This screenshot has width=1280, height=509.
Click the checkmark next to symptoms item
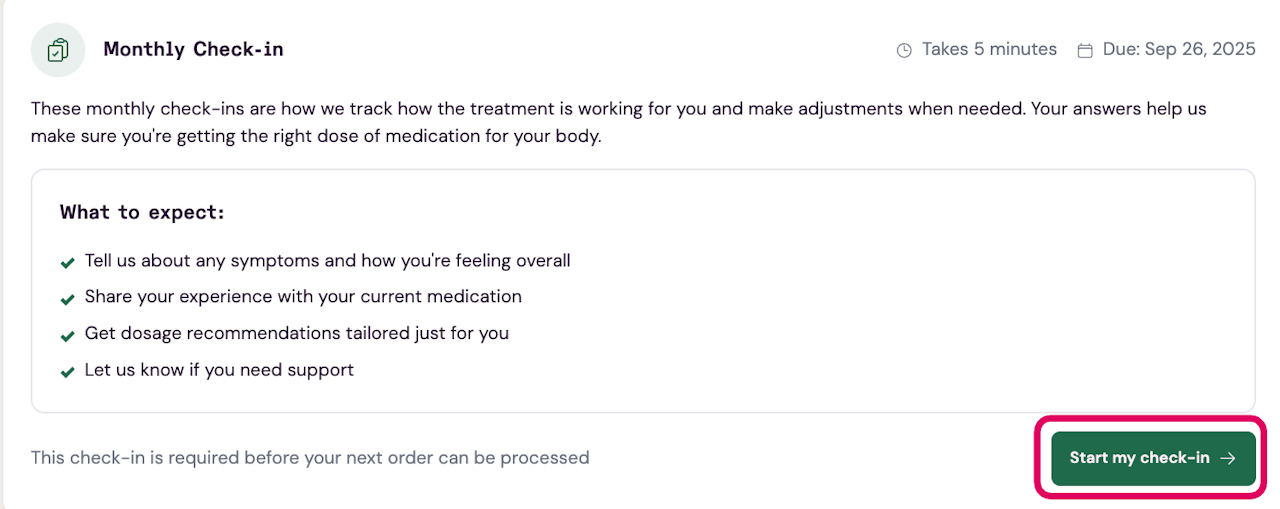[x=68, y=263]
